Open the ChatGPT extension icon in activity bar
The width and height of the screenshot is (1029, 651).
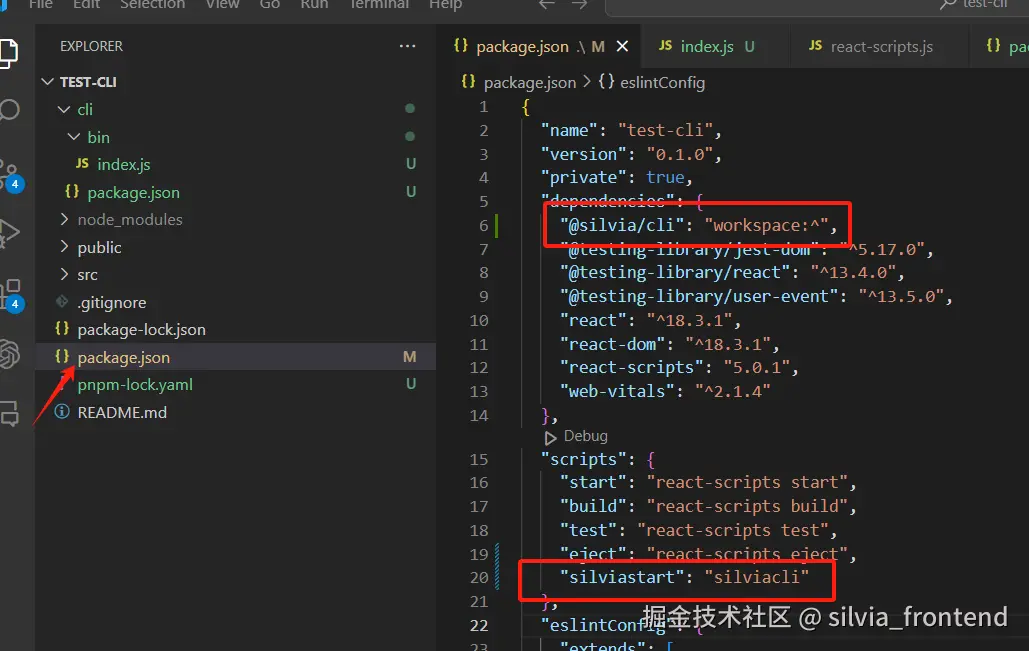(x=9, y=354)
